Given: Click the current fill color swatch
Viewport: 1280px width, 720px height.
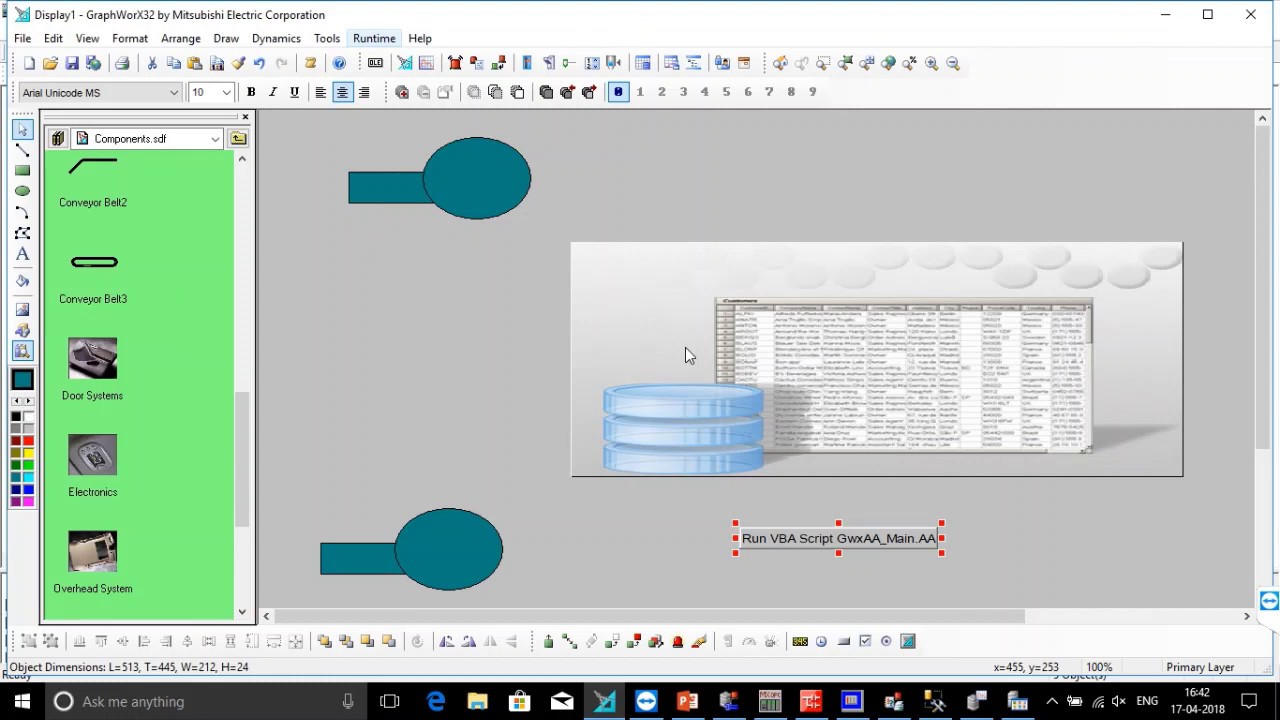Looking at the screenshot, I should [22, 379].
